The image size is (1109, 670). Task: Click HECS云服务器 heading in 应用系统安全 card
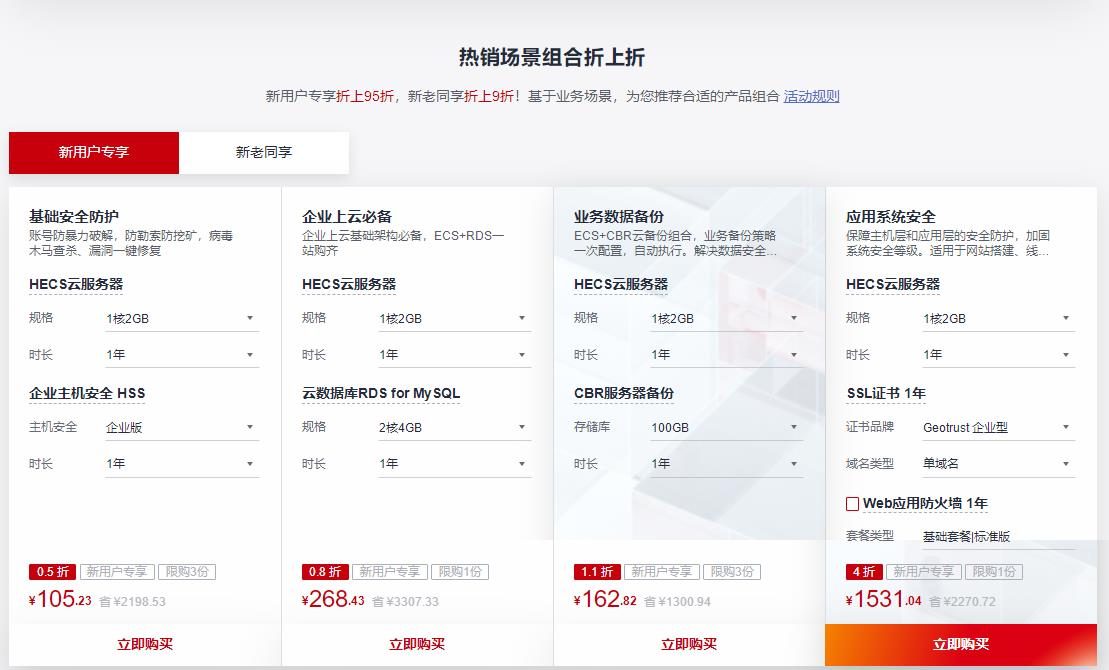893,284
